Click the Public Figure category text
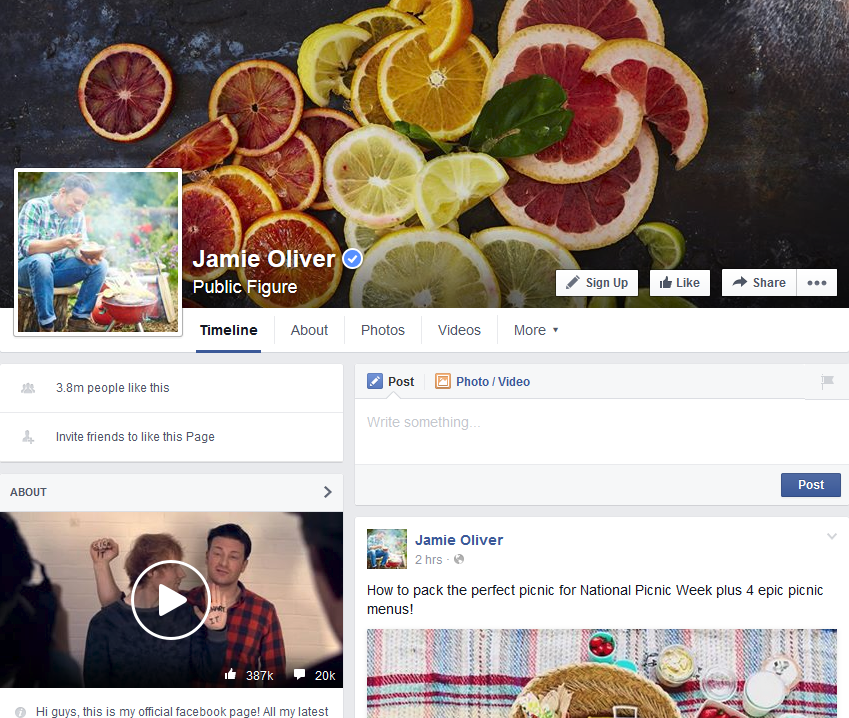 (245, 287)
